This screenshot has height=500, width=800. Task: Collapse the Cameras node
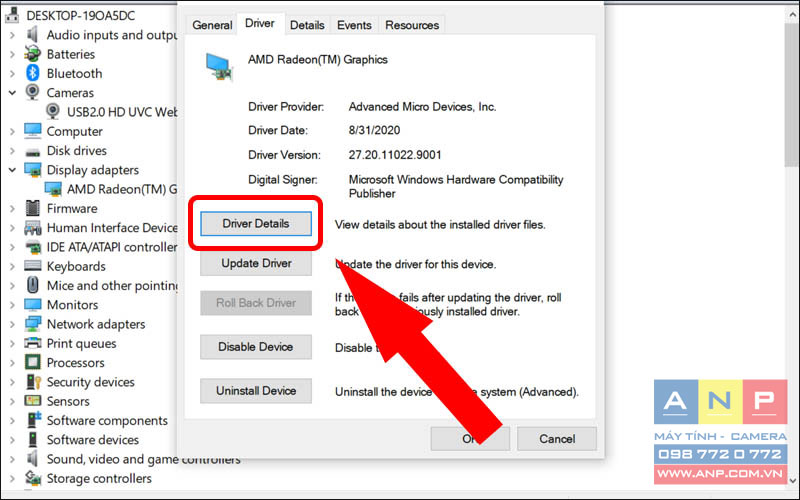pyautogui.click(x=12, y=93)
